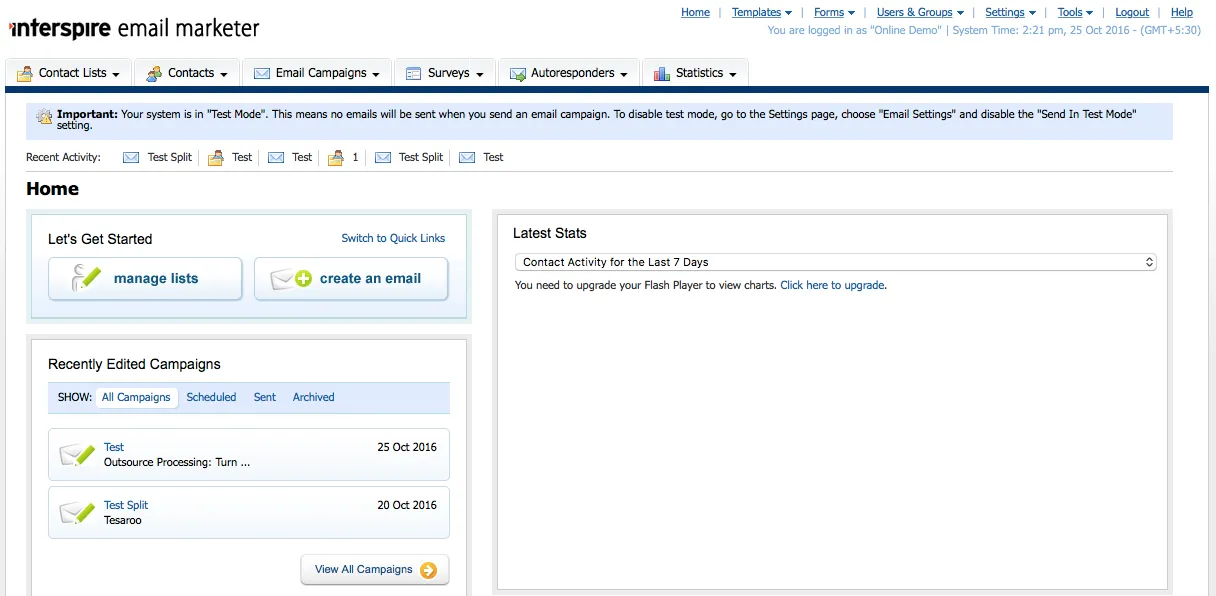Image resolution: width=1216 pixels, height=596 pixels.
Task: Expand the Templates menu at top
Action: (x=761, y=12)
